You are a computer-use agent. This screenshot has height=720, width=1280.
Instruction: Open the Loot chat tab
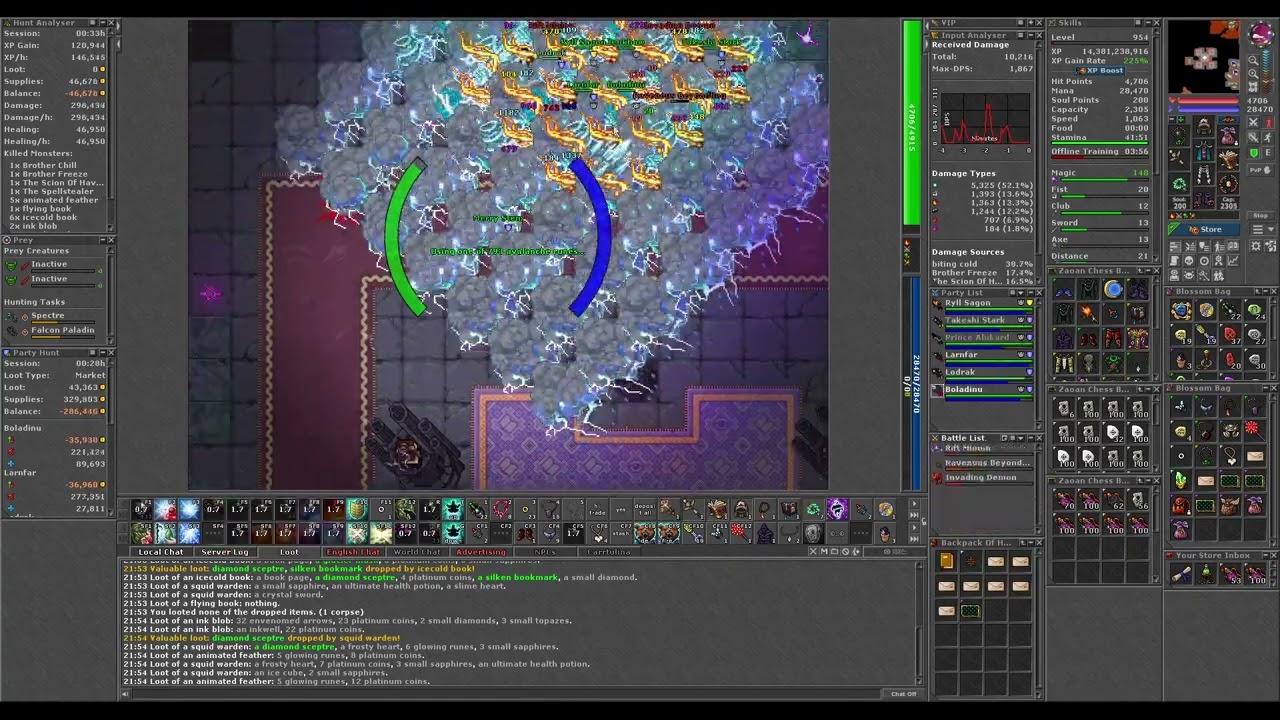pyautogui.click(x=289, y=552)
